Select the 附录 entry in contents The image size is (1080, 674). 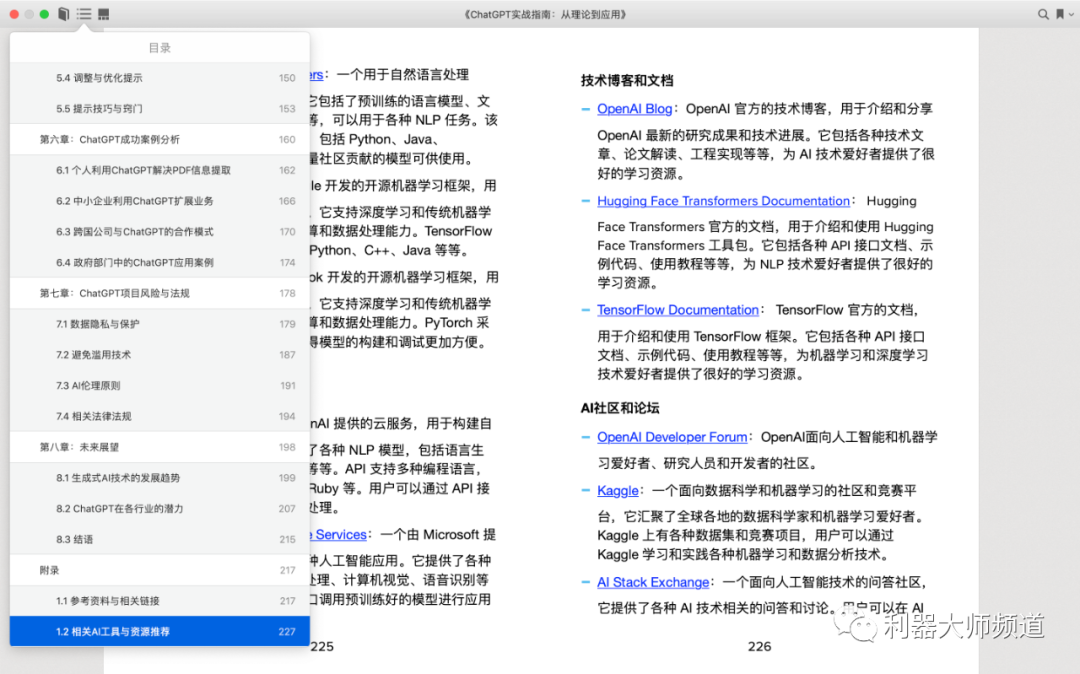(x=50, y=570)
